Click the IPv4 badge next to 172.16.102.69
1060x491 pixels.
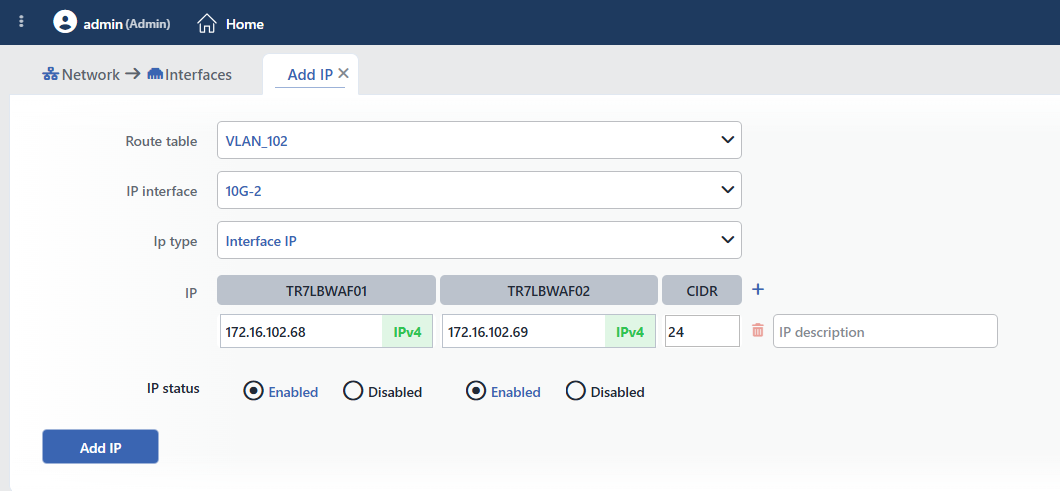coord(629,331)
